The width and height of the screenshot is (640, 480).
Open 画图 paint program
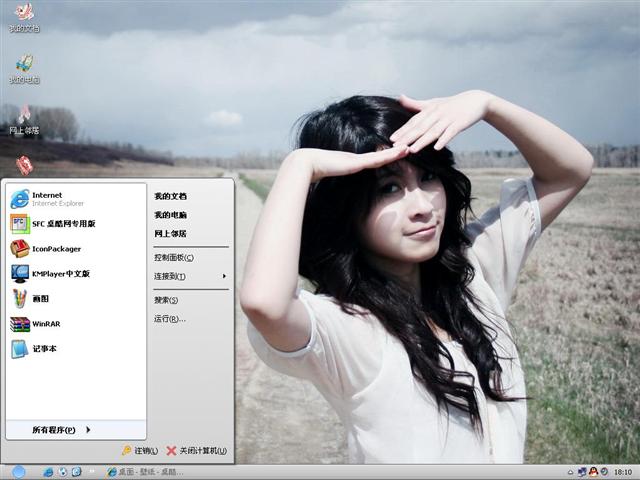tap(76, 298)
